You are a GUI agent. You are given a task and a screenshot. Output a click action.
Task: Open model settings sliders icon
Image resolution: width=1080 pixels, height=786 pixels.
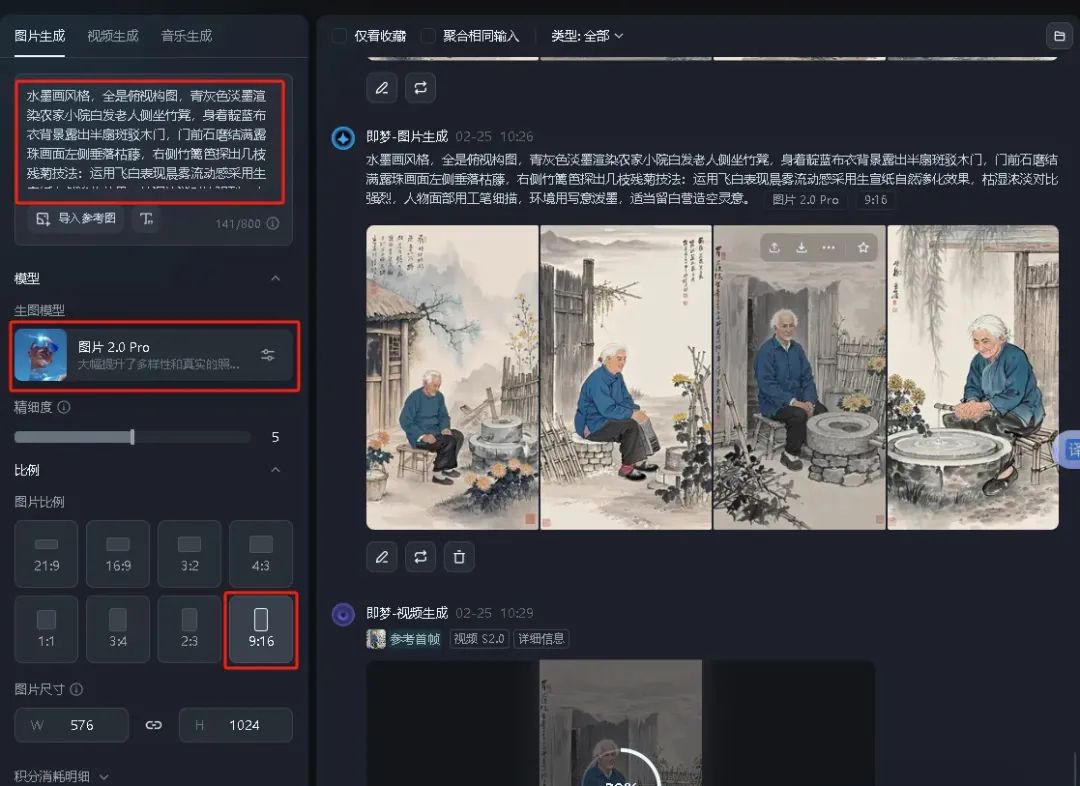[268, 355]
